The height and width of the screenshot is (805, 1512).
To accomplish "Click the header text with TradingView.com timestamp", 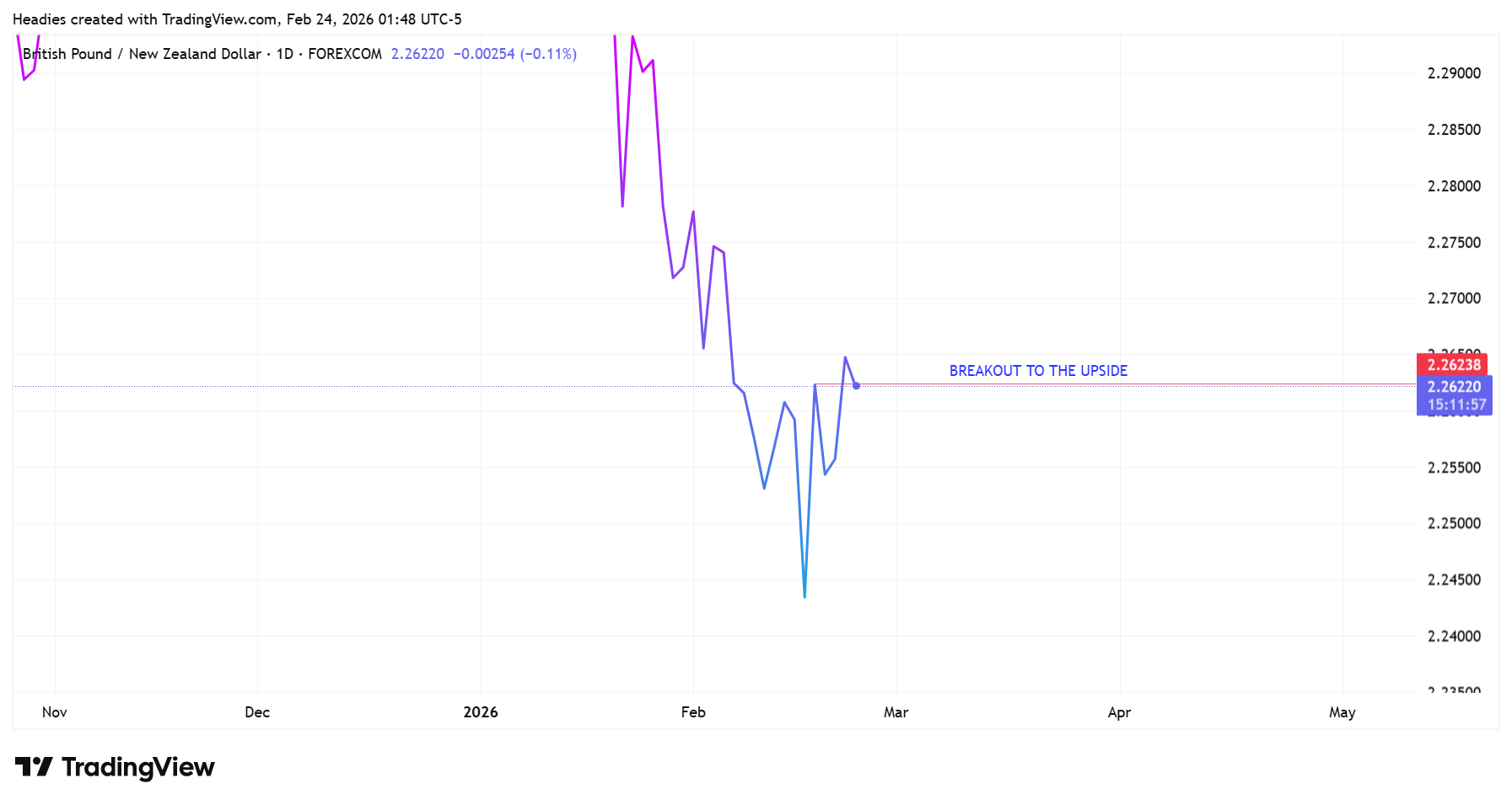I will (x=237, y=19).
